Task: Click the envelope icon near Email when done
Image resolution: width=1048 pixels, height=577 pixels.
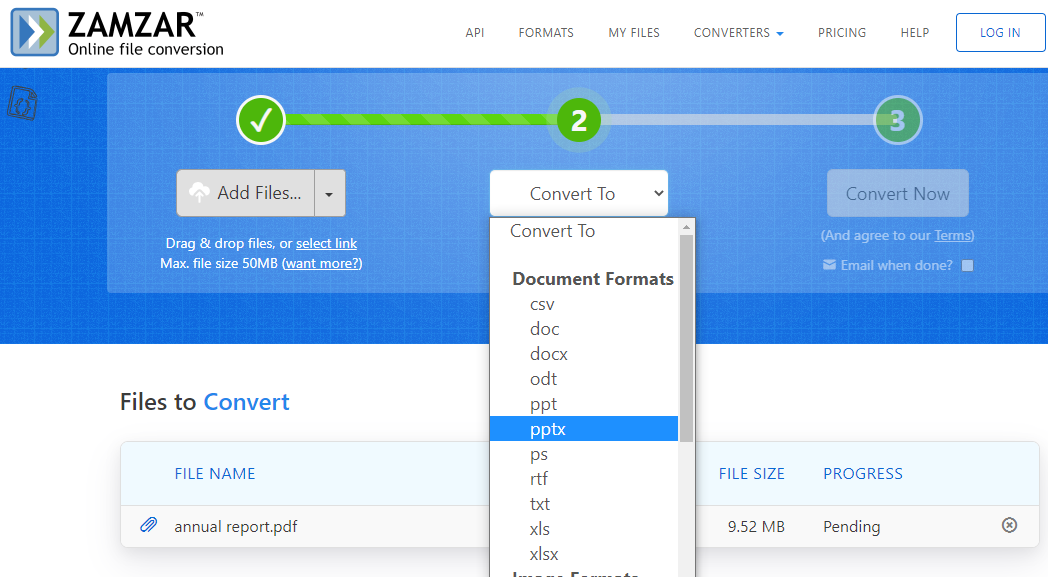Action: 829,265
